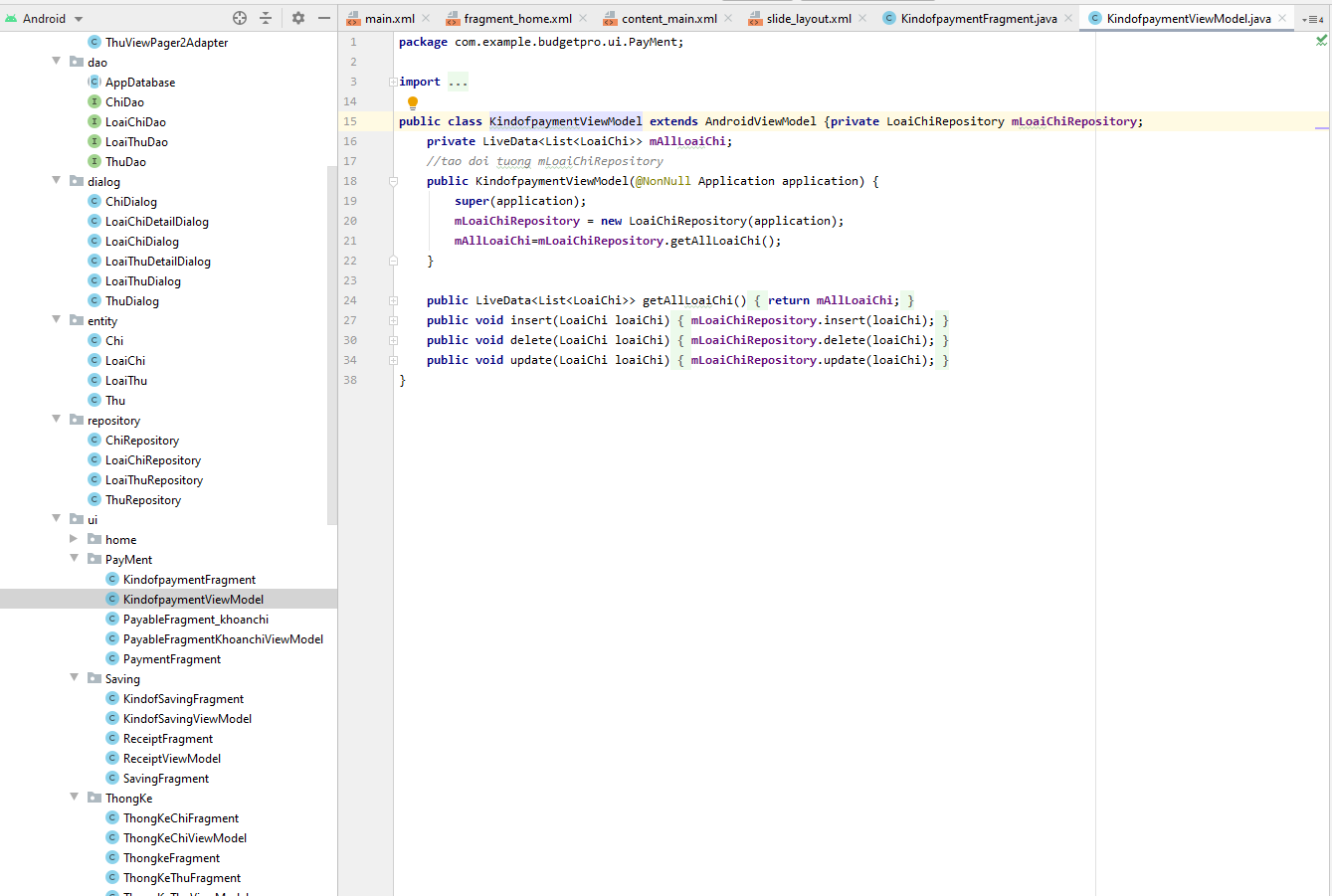Collapse the dialog folder

[57, 181]
